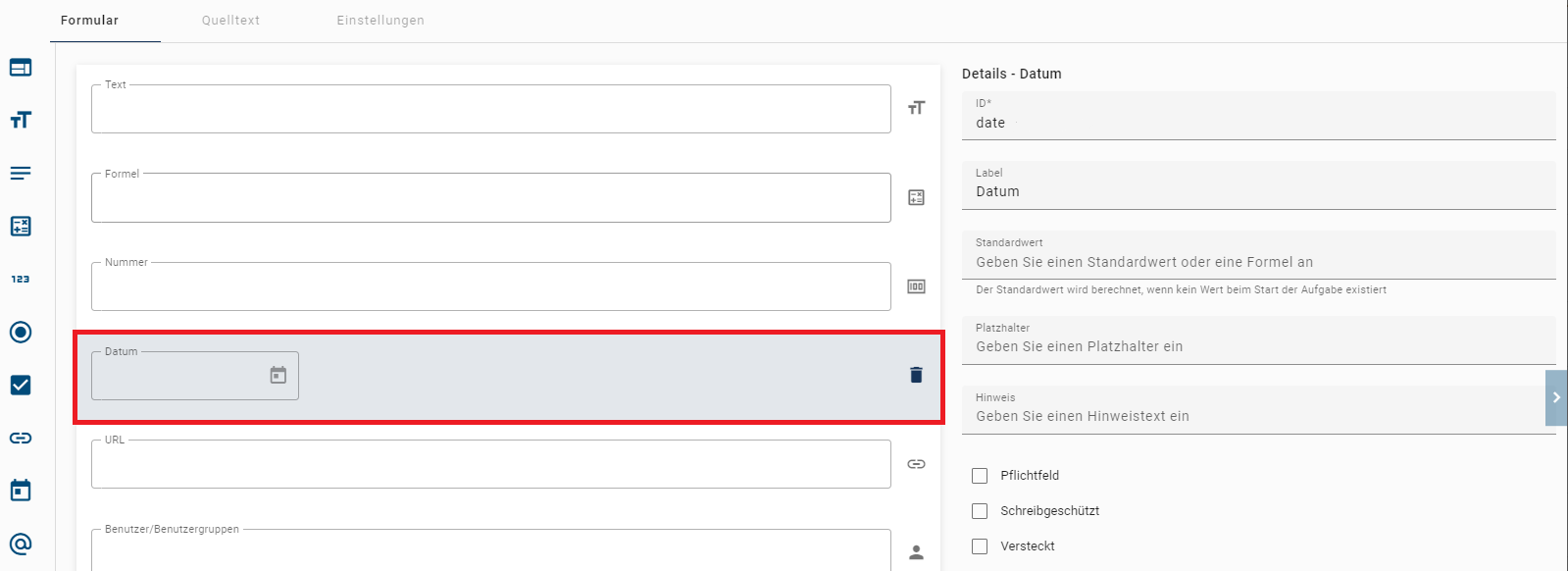
Task: Select the URL link tool in sidebar
Action: [x=21, y=438]
